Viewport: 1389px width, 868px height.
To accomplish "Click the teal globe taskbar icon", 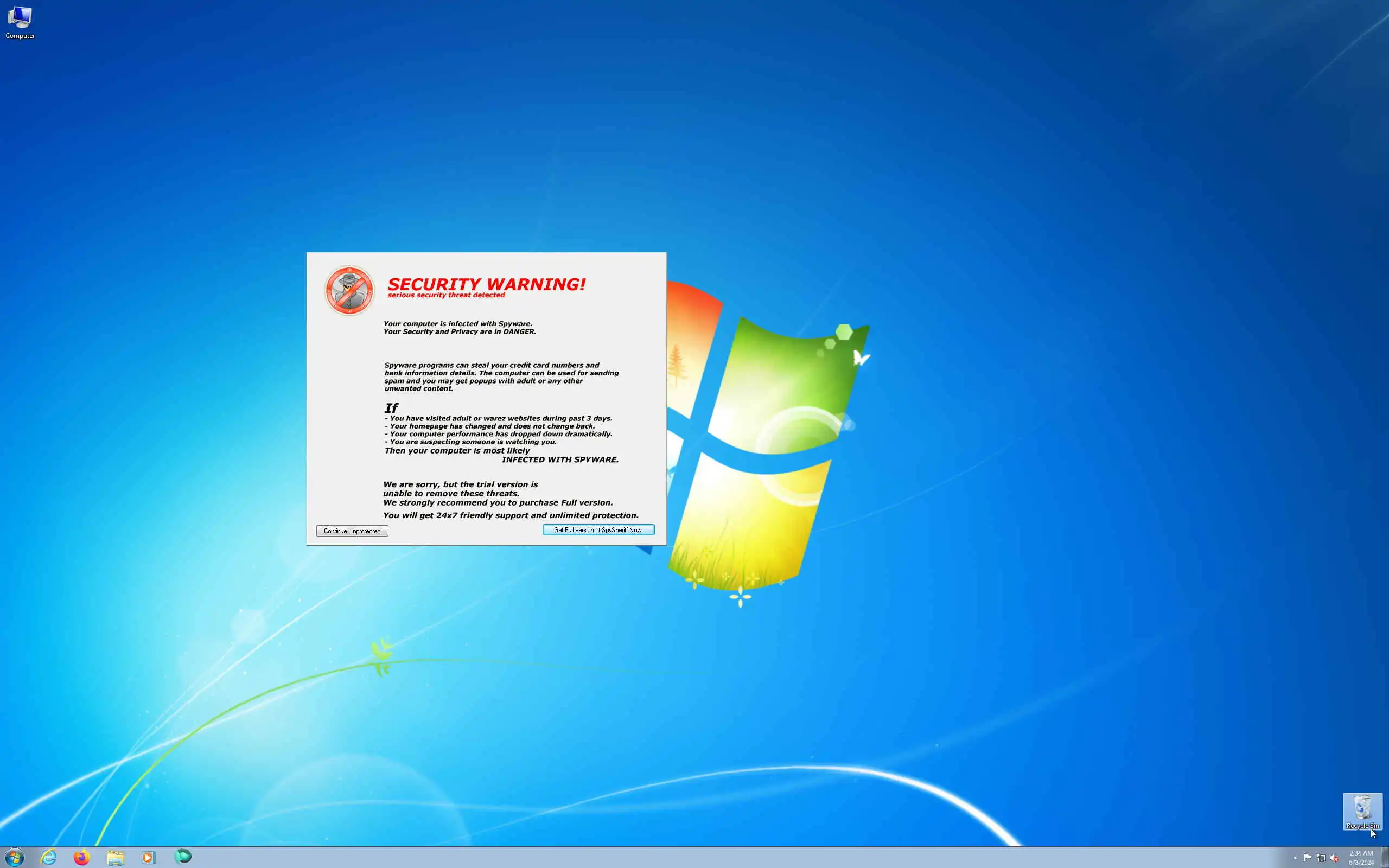I will tap(182, 857).
